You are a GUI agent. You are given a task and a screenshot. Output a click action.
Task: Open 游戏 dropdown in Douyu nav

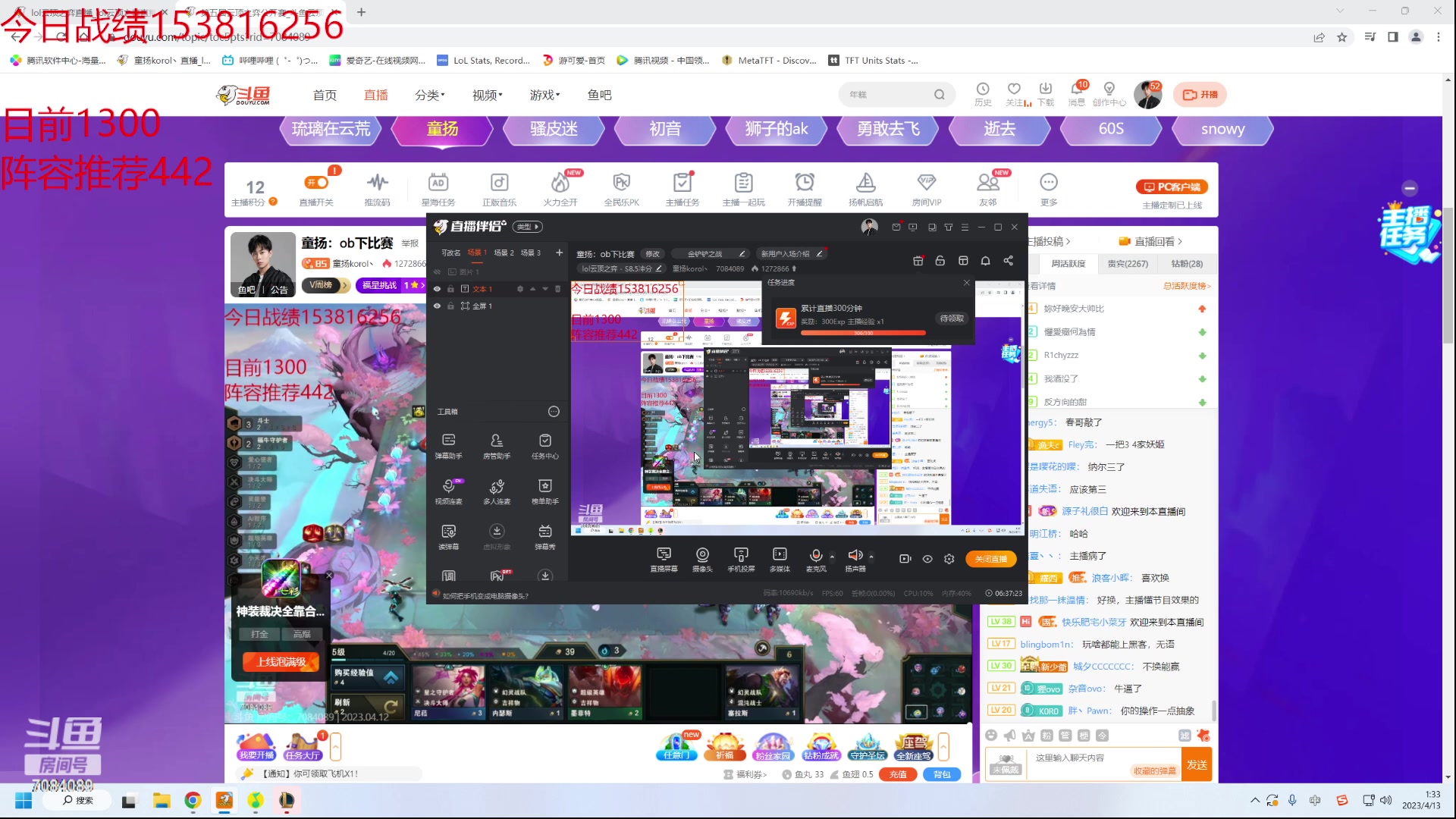click(x=545, y=95)
